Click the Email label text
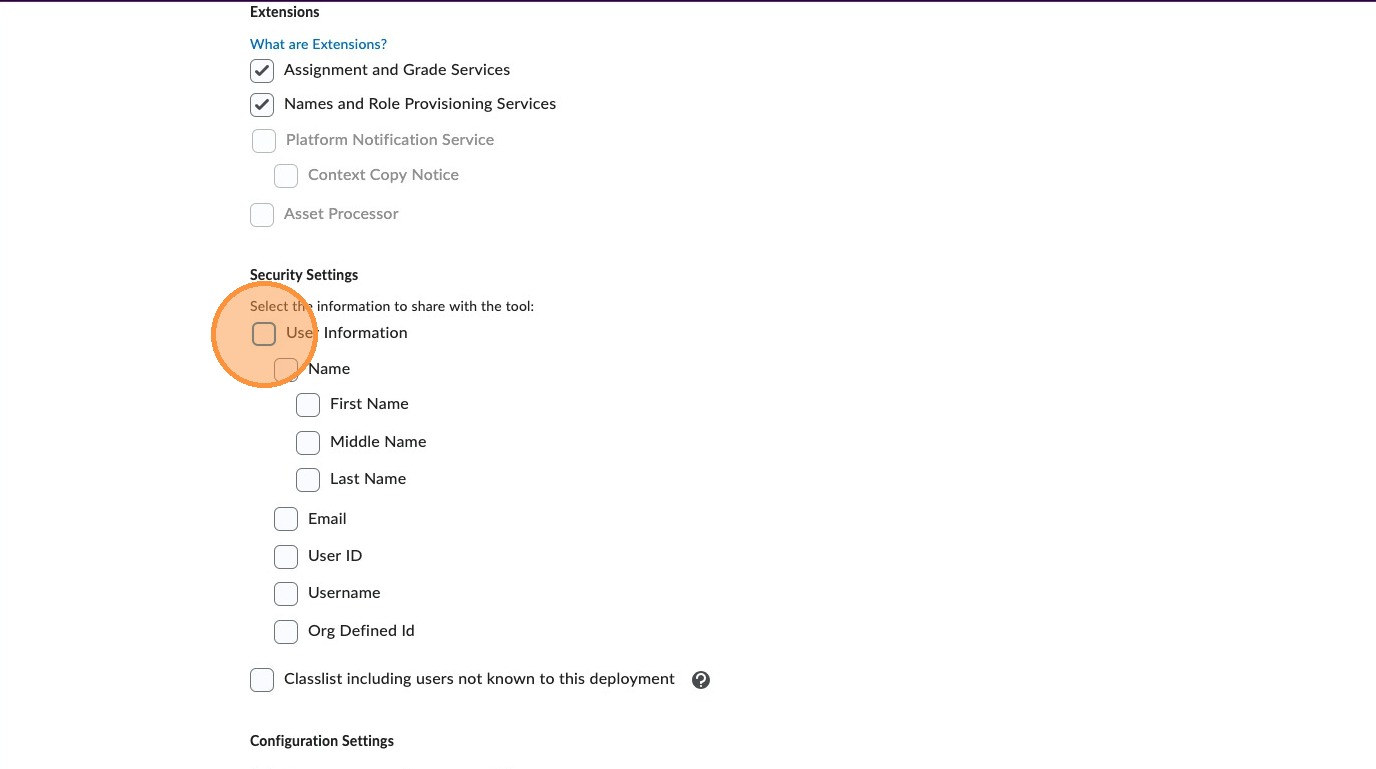Screen dimensions: 1376x769 coord(327,519)
